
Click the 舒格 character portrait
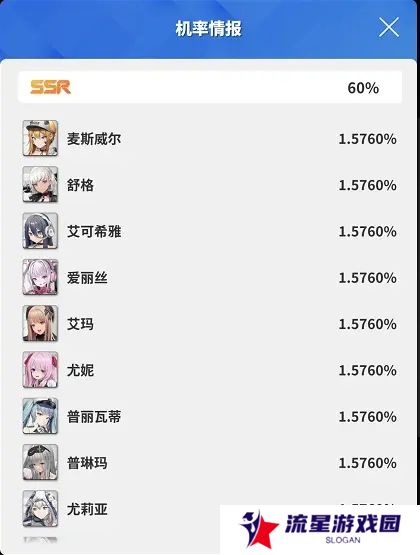coord(40,184)
